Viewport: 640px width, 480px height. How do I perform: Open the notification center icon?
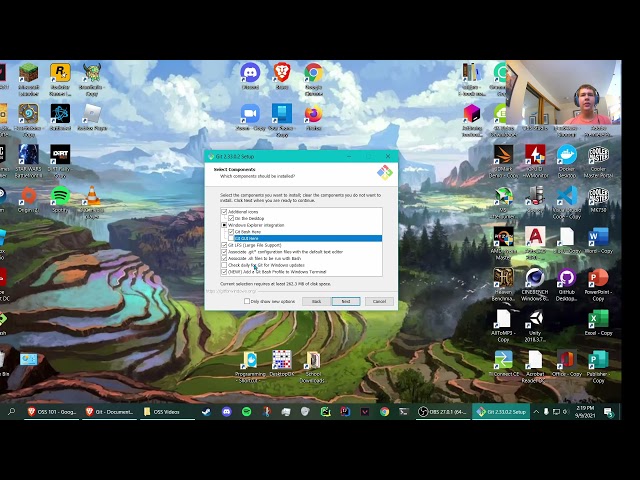coord(609,412)
